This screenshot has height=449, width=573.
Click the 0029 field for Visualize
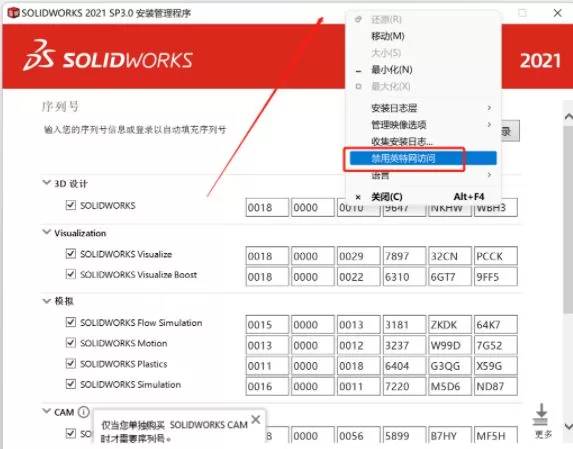pyautogui.click(x=358, y=256)
